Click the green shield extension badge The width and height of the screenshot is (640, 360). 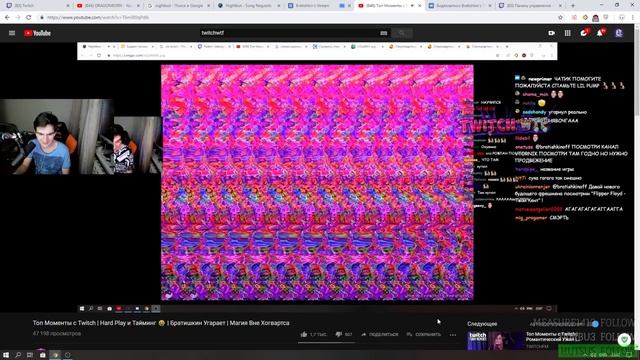(x=624, y=340)
